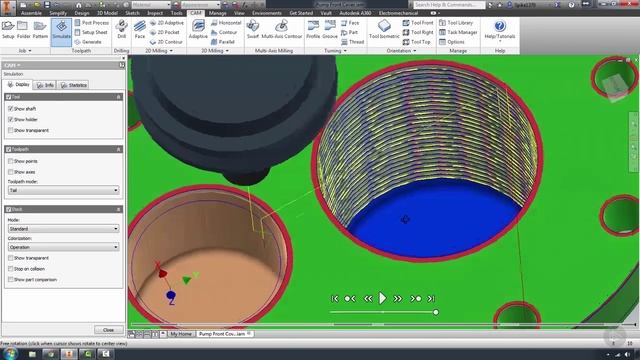This screenshot has width=640, height=360.
Task: Expand the 2D Milling group dropdown
Action: point(159,51)
